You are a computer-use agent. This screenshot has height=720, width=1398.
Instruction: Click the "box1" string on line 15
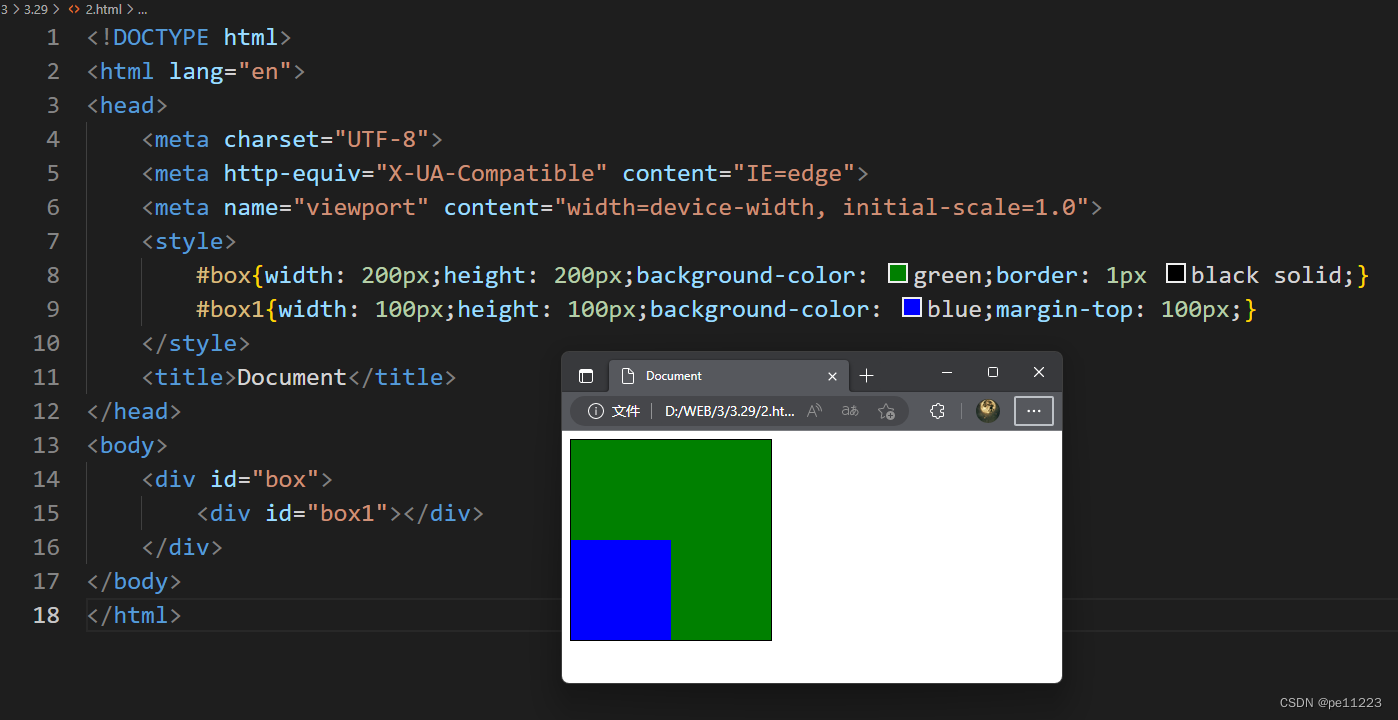(x=347, y=513)
